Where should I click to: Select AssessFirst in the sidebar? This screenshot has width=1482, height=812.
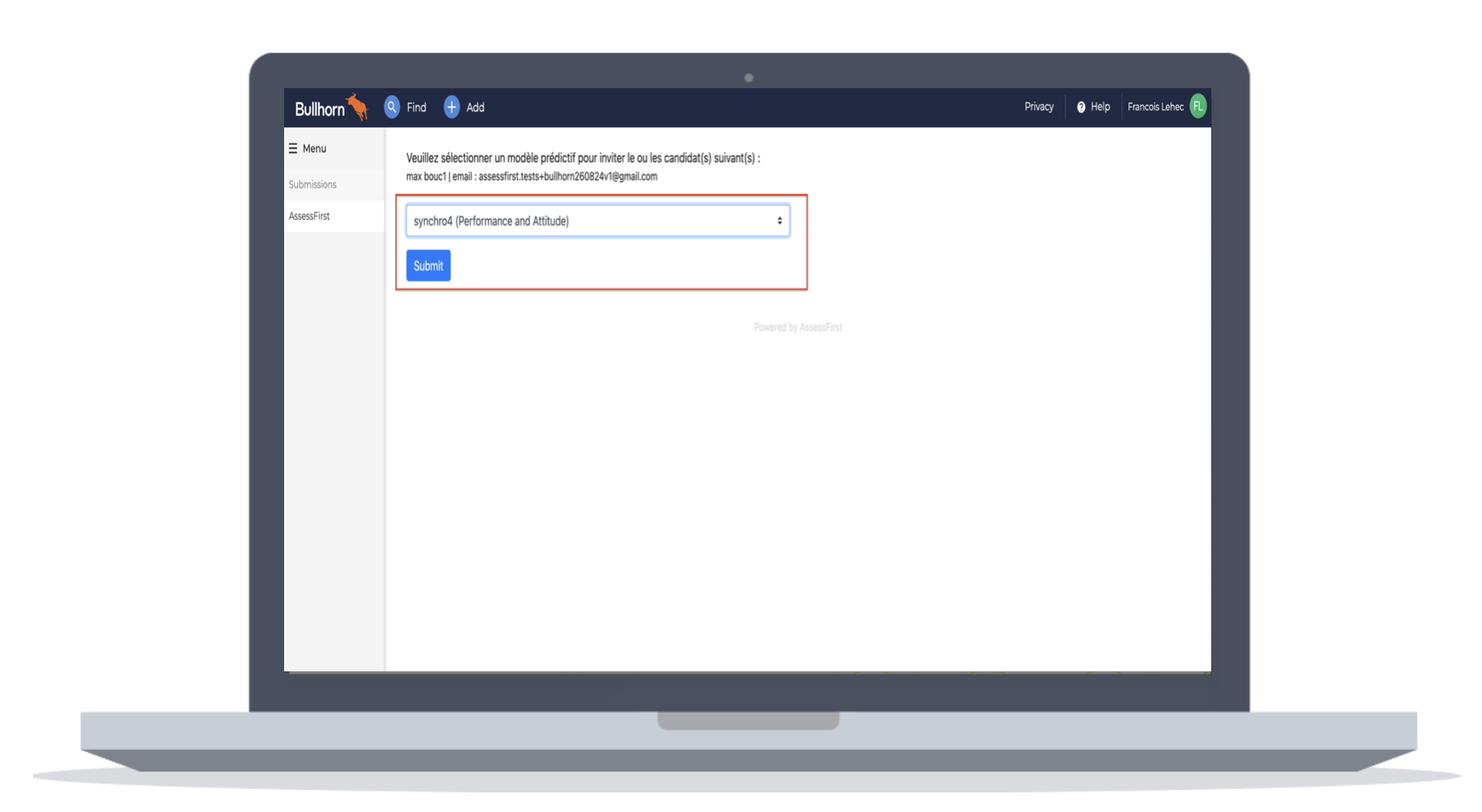(x=309, y=216)
